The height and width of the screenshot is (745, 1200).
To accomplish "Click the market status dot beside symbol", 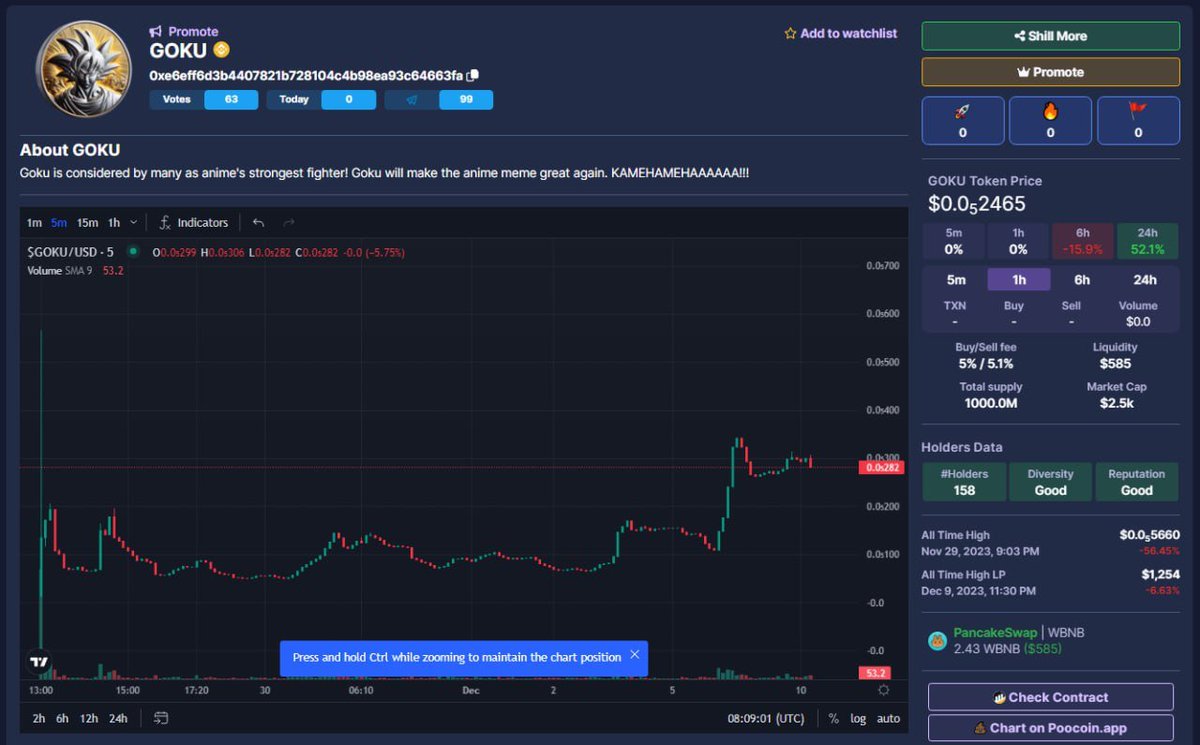I will pyautogui.click(x=133, y=252).
